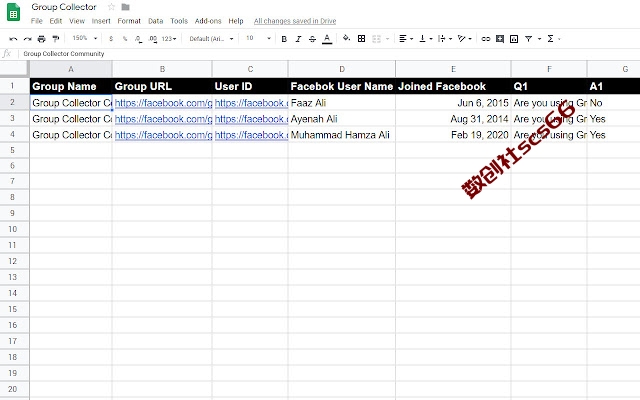Open User ID link for Faaz Ali

251,103
